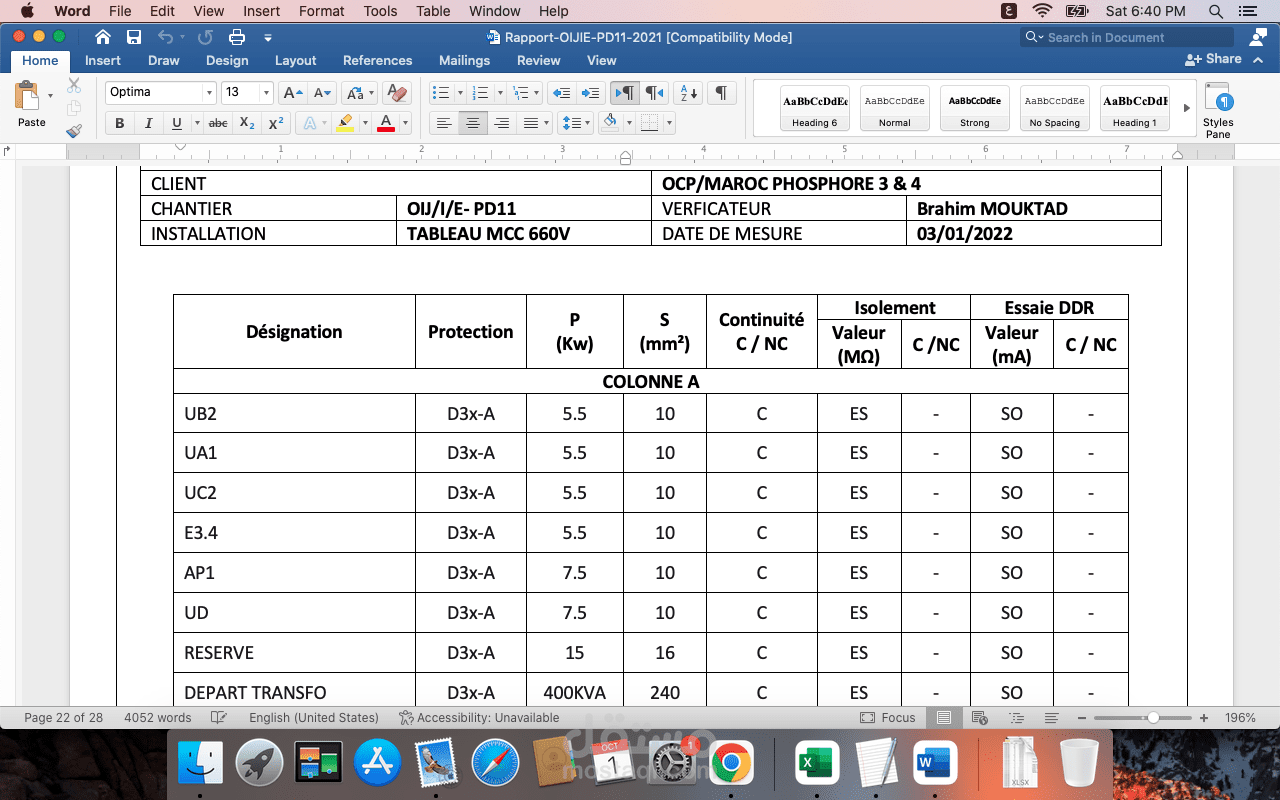Screen dimensions: 1280x800
Task: Decrease the paragraph indent
Action: point(561,93)
